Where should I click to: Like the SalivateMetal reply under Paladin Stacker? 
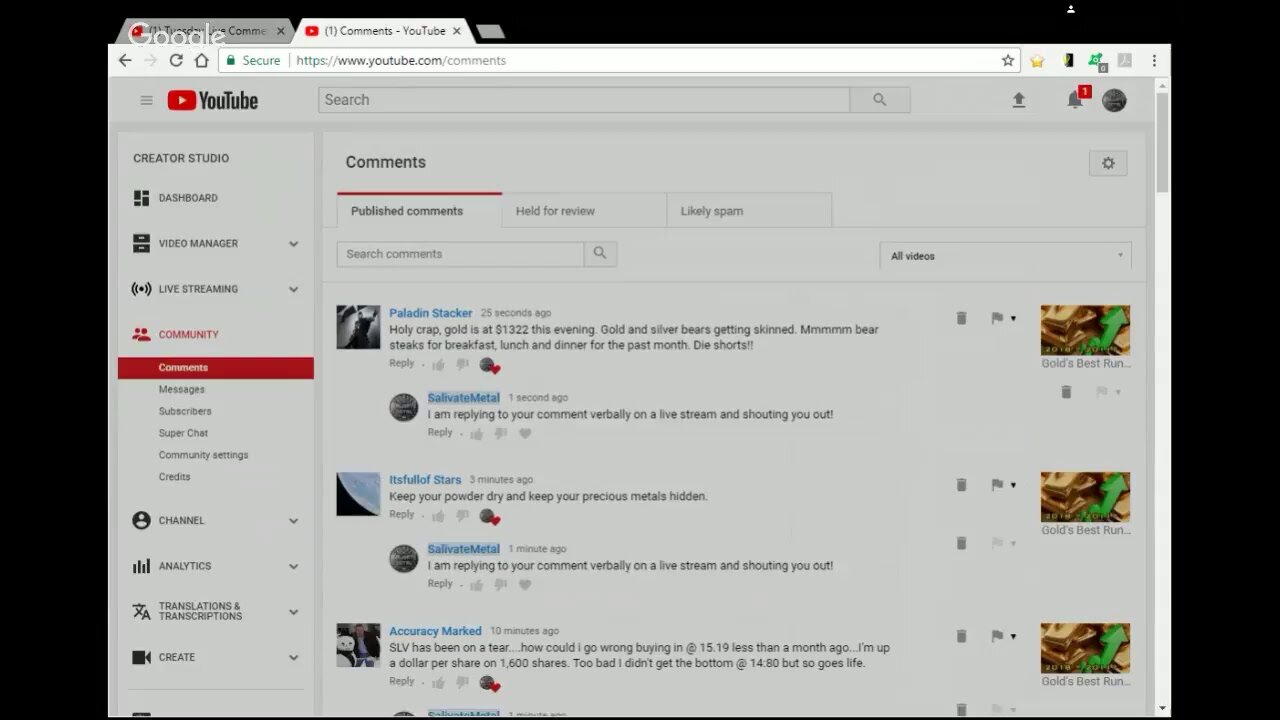(x=477, y=434)
